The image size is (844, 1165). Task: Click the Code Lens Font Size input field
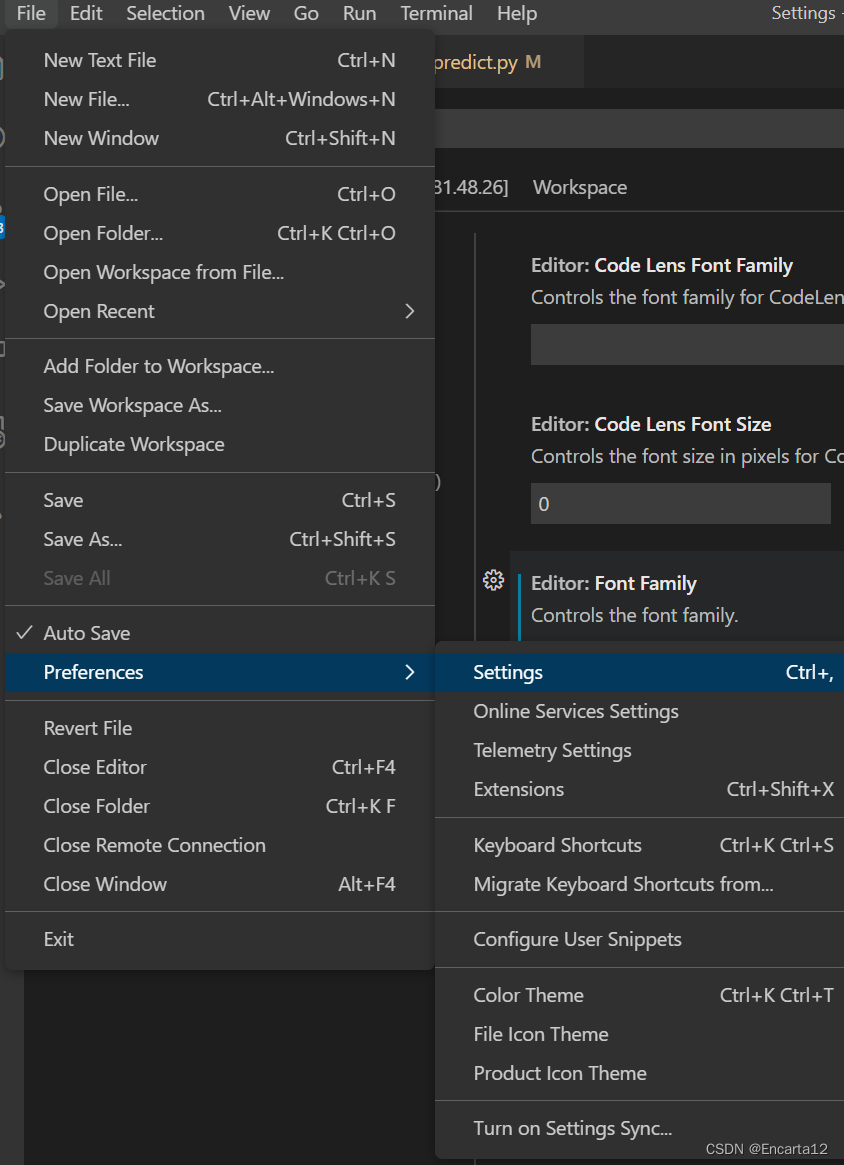680,503
